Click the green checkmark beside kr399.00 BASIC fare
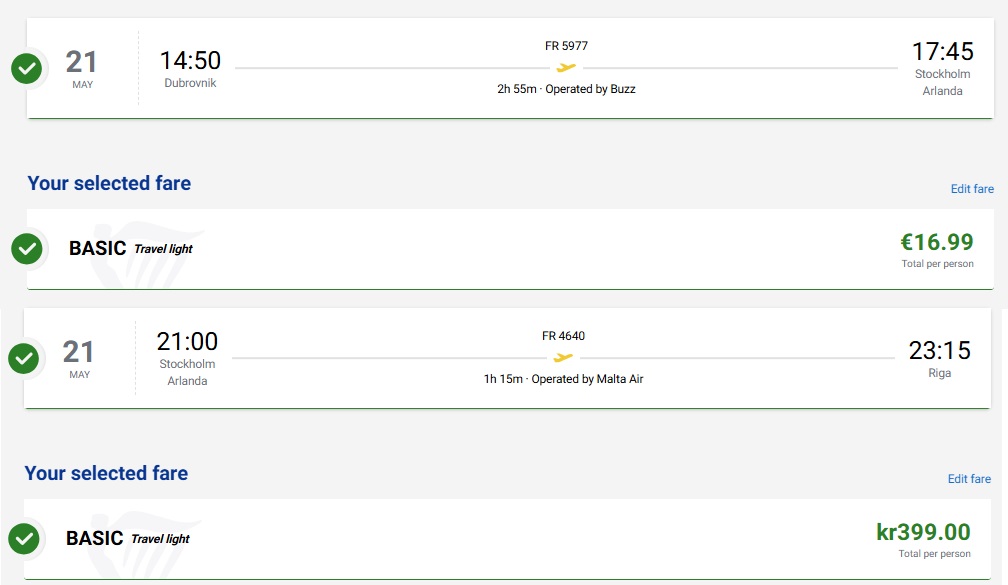 click(x=24, y=539)
